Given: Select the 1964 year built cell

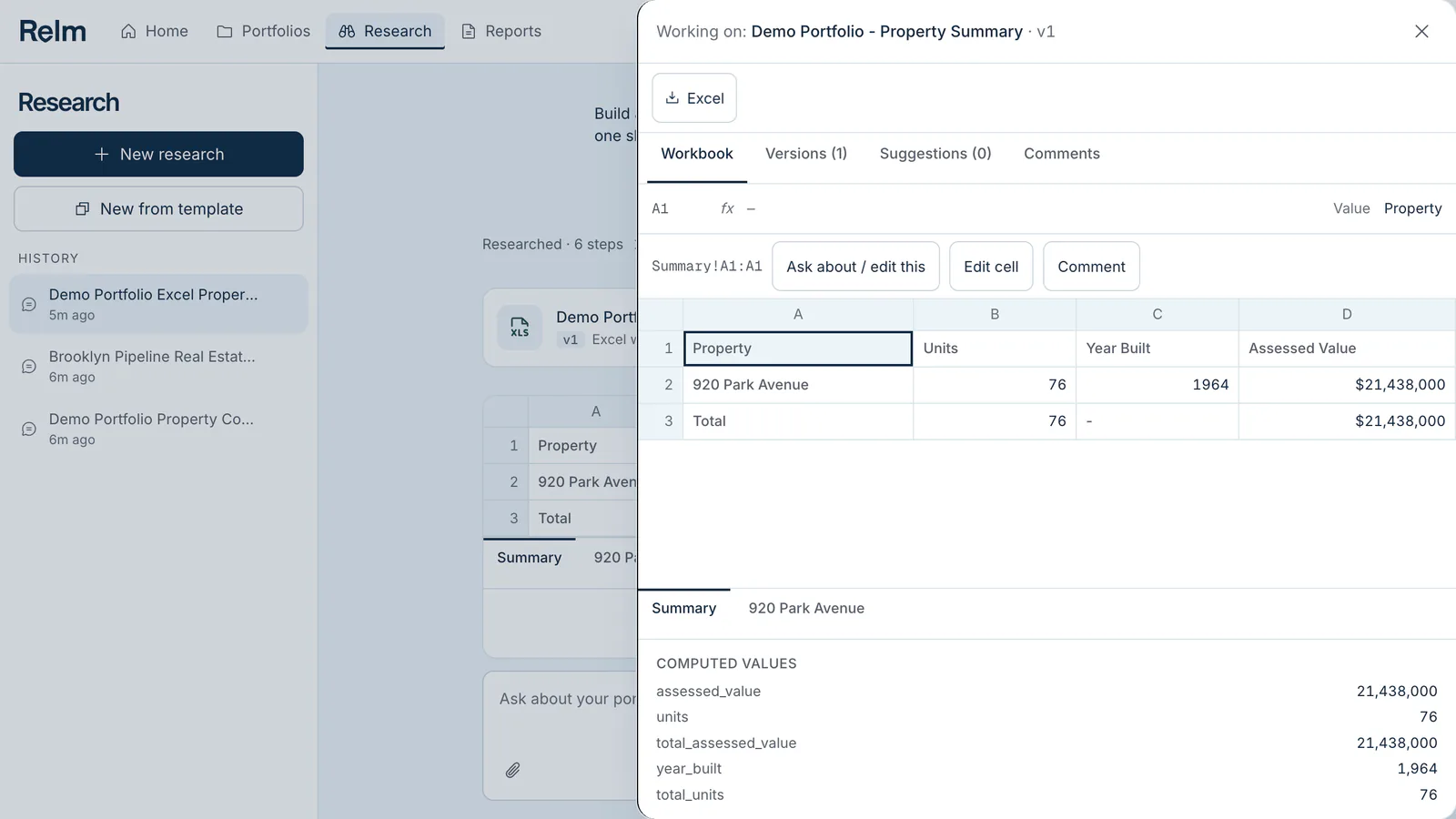Looking at the screenshot, I should pyautogui.click(x=1158, y=385).
